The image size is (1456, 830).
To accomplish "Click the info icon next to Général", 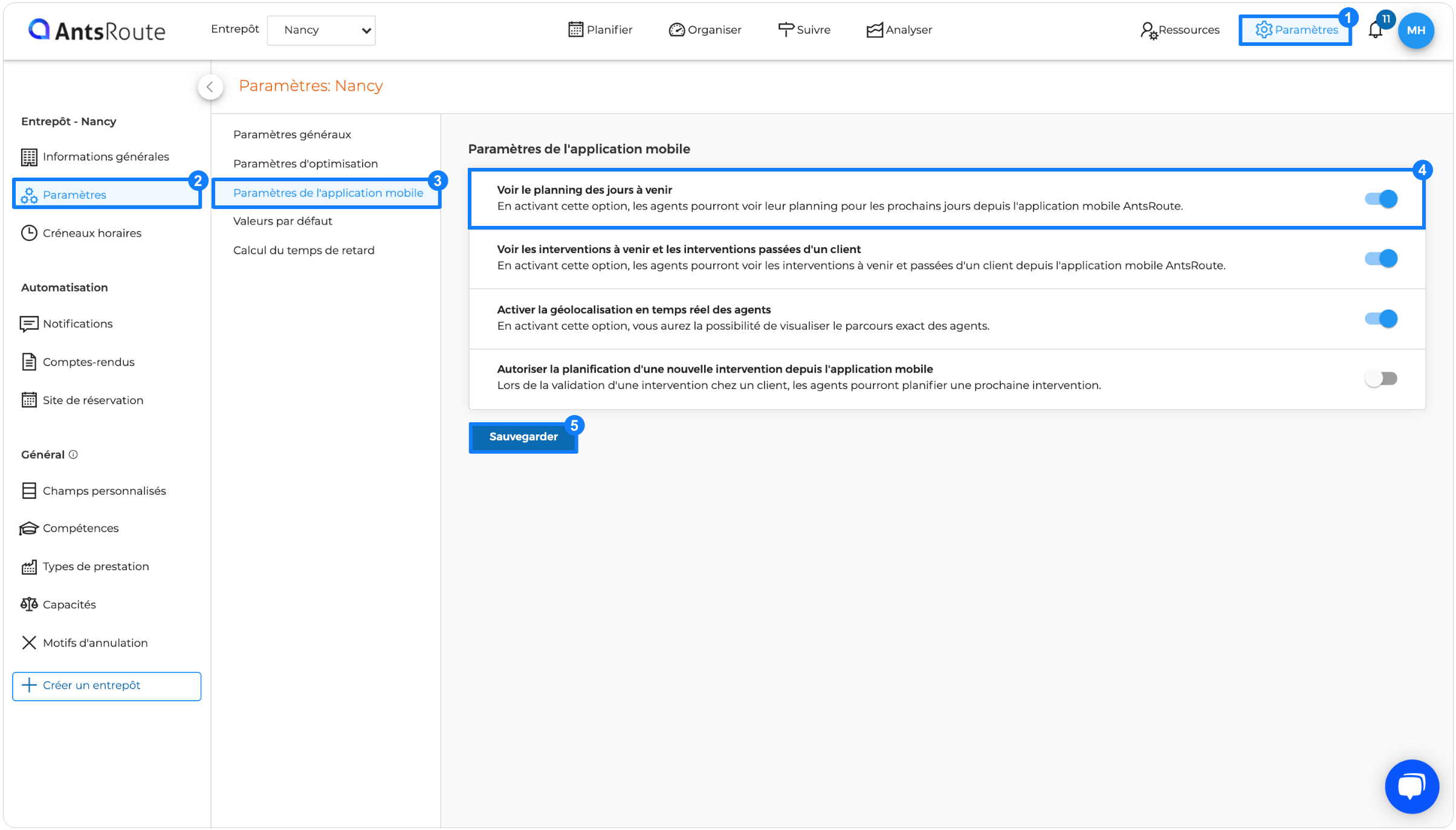I will click(x=73, y=454).
